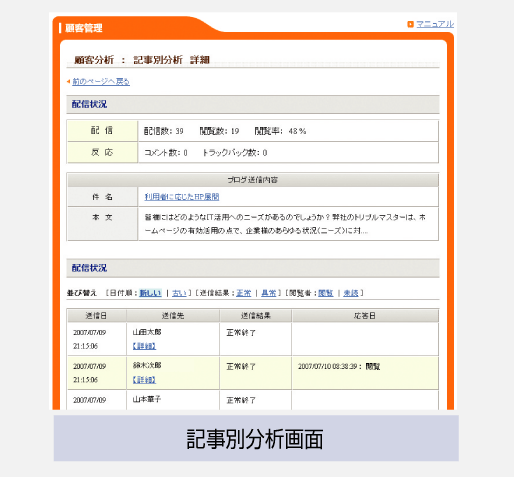
Task: Filter viewers by 未読
Action: [351, 293]
